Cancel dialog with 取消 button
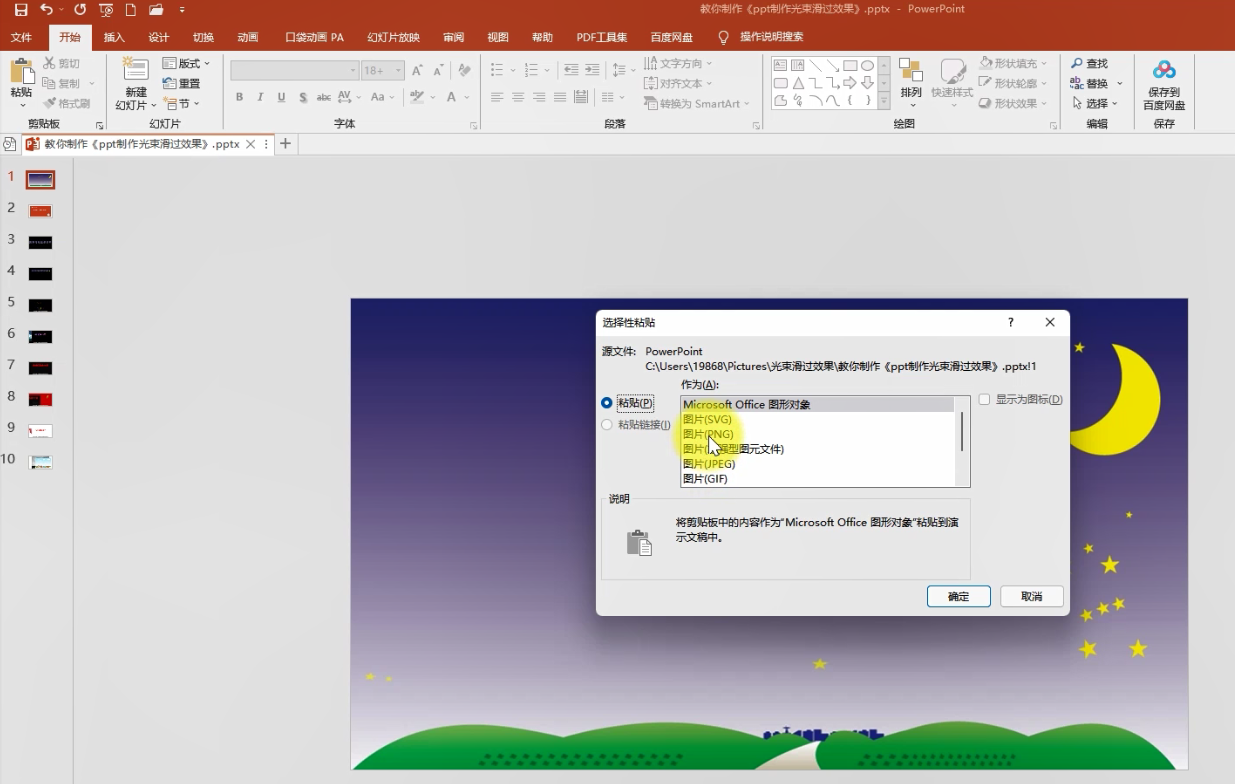Image resolution: width=1235 pixels, height=784 pixels. click(x=1031, y=596)
